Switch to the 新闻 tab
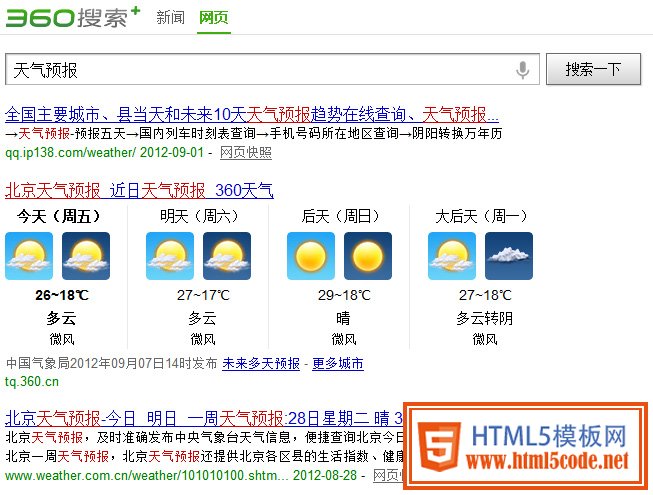The image size is (653, 495). (170, 17)
